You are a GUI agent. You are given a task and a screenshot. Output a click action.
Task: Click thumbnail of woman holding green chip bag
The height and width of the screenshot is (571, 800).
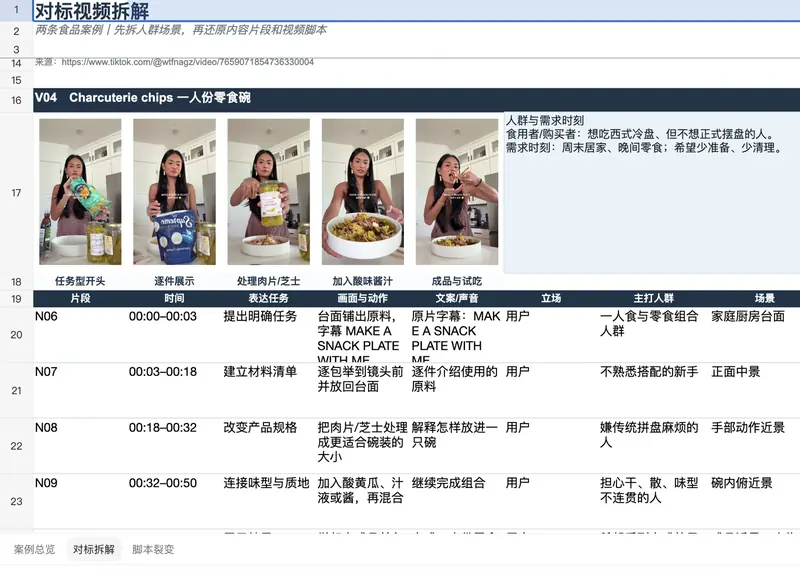coord(80,192)
